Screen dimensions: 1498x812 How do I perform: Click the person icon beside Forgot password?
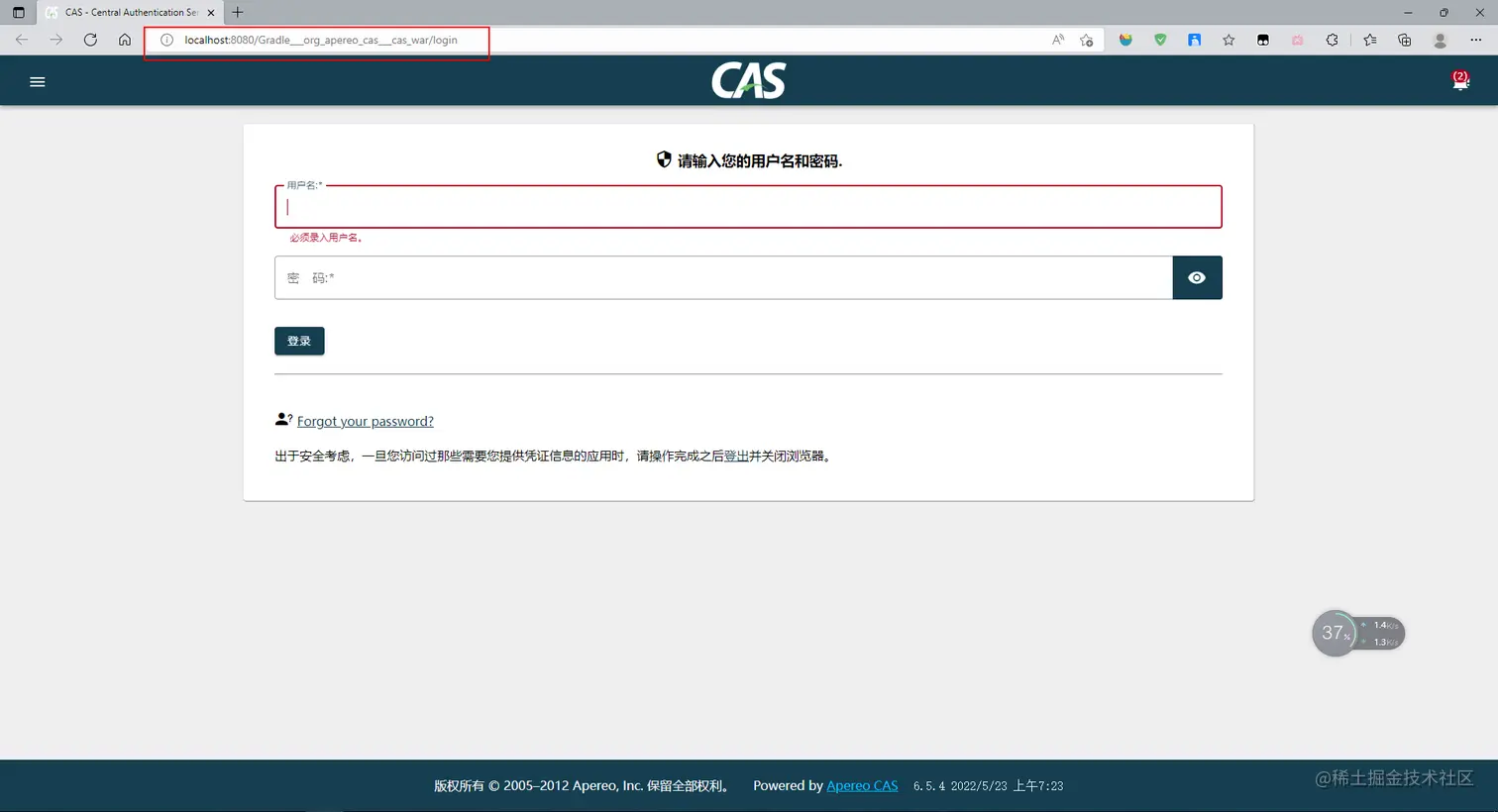pyautogui.click(x=283, y=420)
